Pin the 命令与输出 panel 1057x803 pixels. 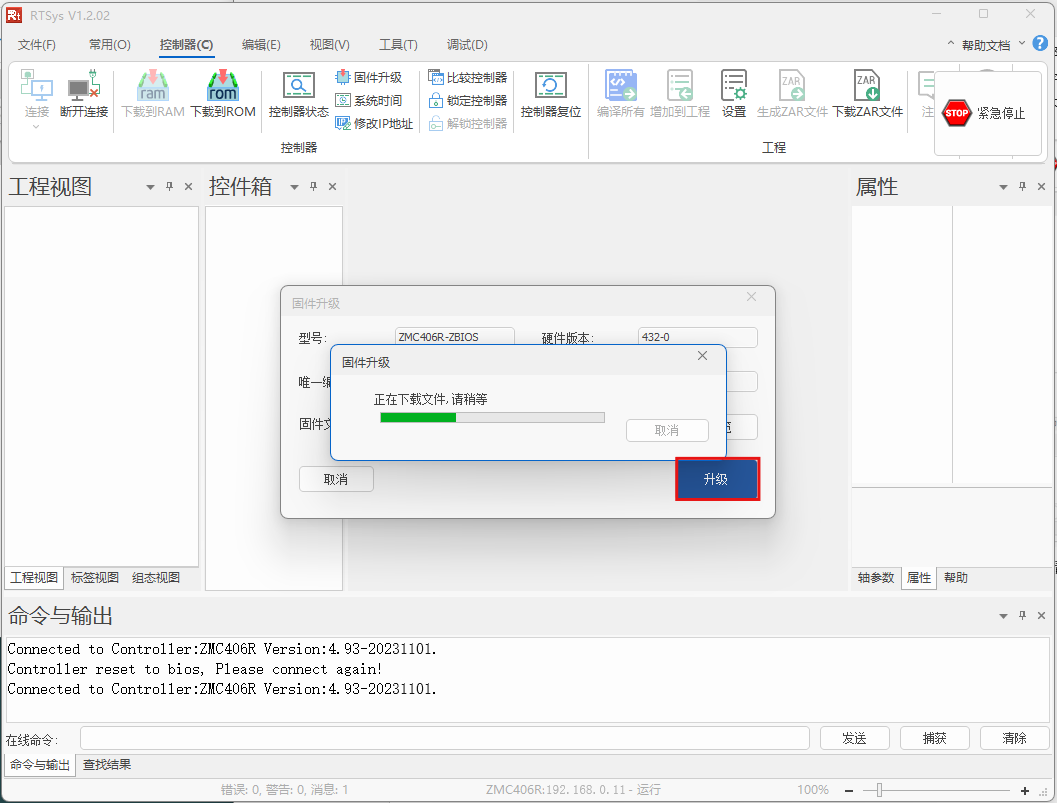1023,616
